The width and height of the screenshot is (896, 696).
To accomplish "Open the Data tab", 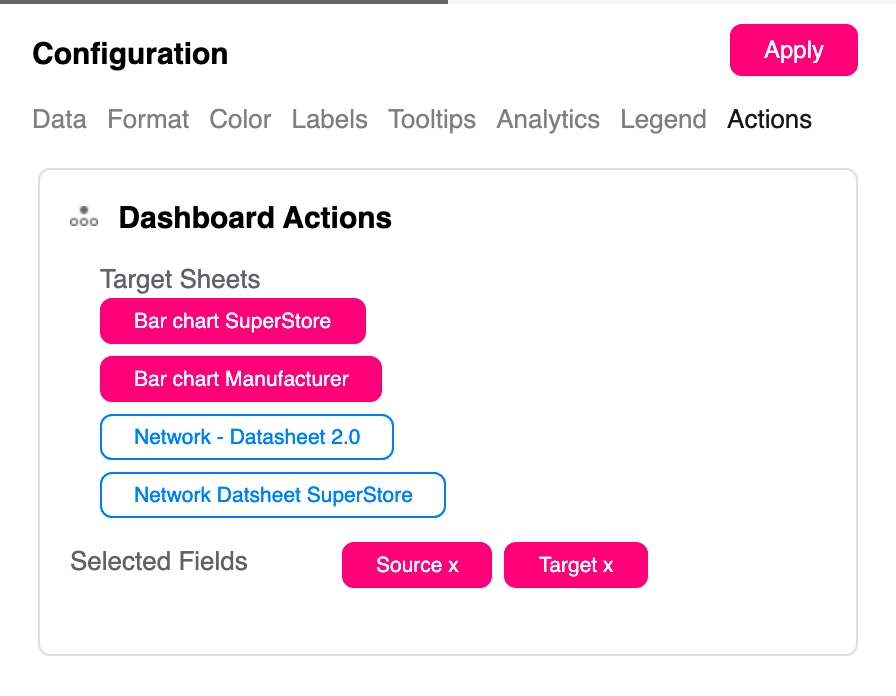I will coord(59,120).
